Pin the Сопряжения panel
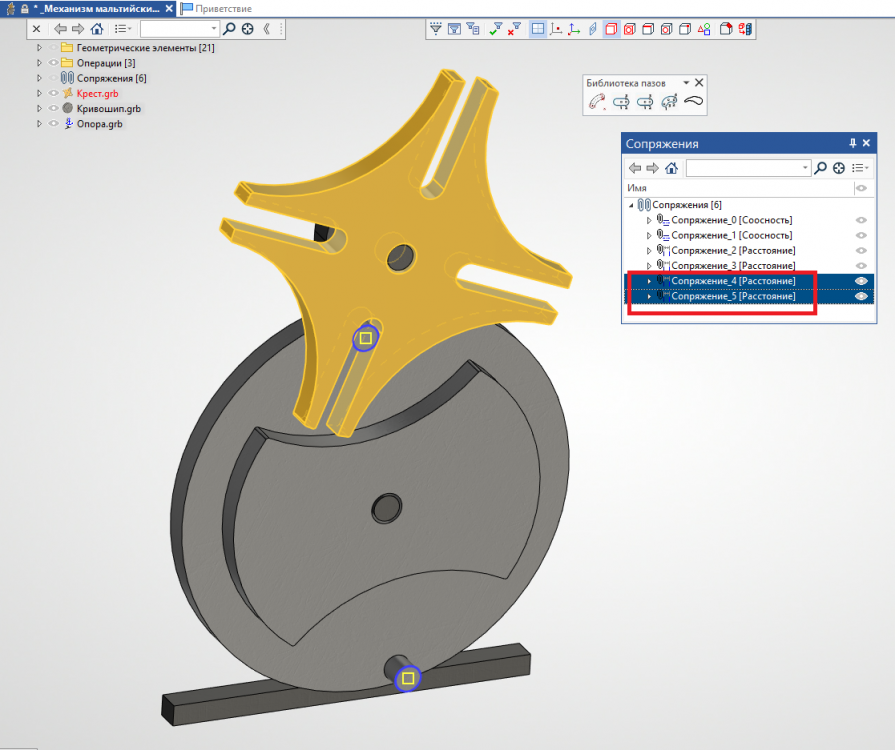 coord(853,144)
